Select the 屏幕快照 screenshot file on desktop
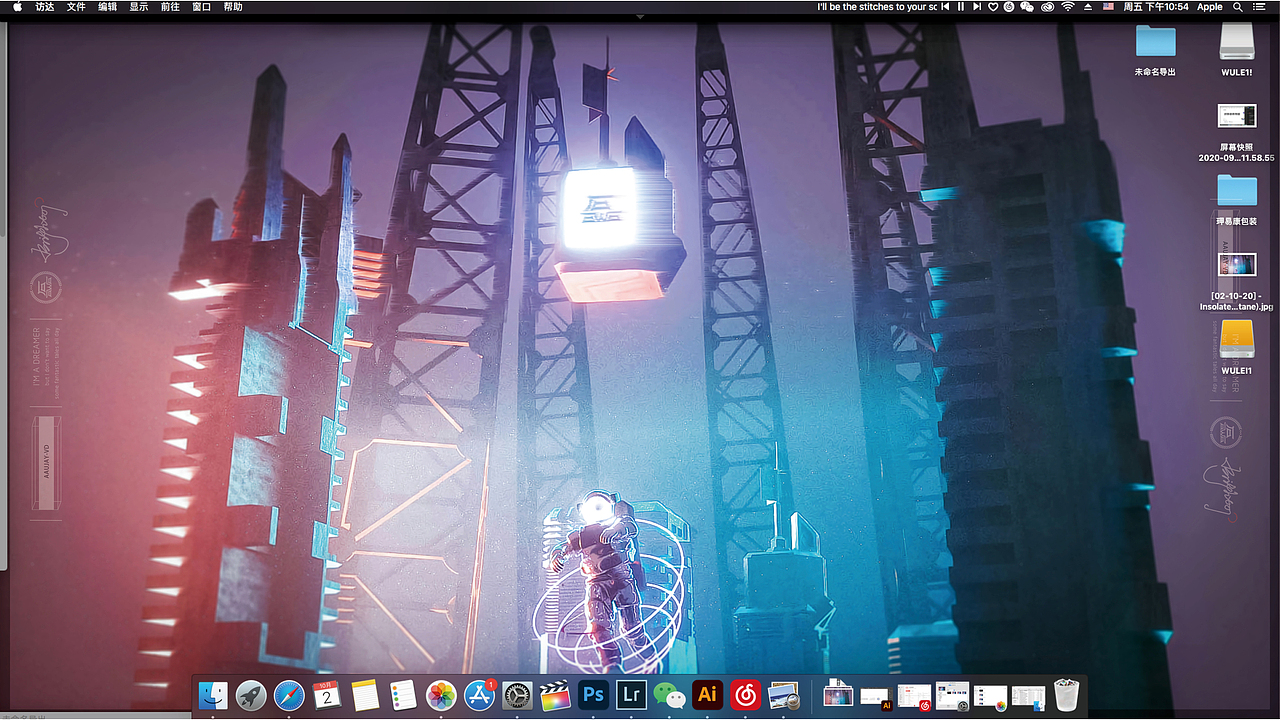Viewport: 1280px width, 720px height. click(1237, 131)
